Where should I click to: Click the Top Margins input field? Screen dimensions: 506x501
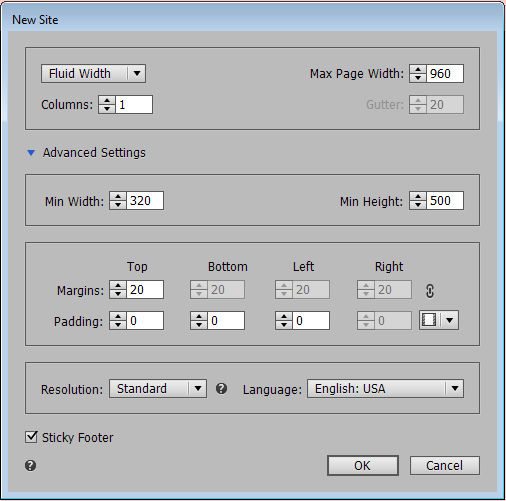(145, 290)
